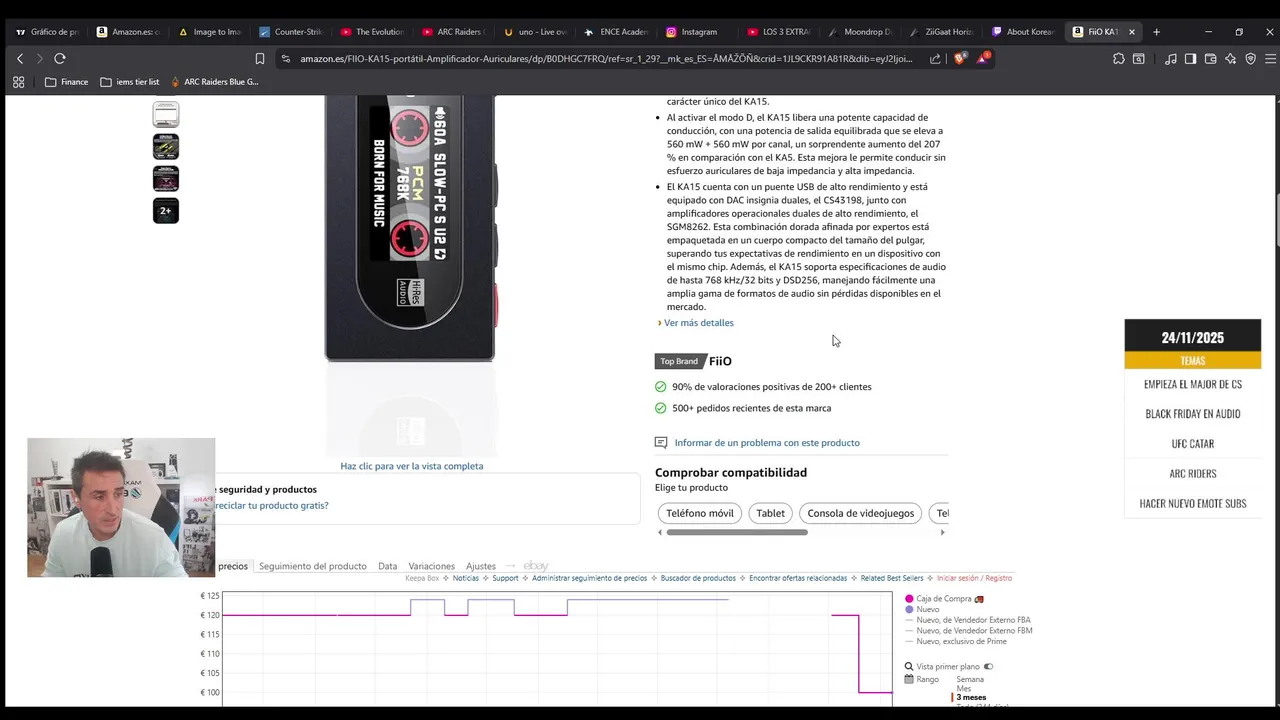
Task: Toggle the browser sidebar panel icon
Action: click(x=1190, y=59)
